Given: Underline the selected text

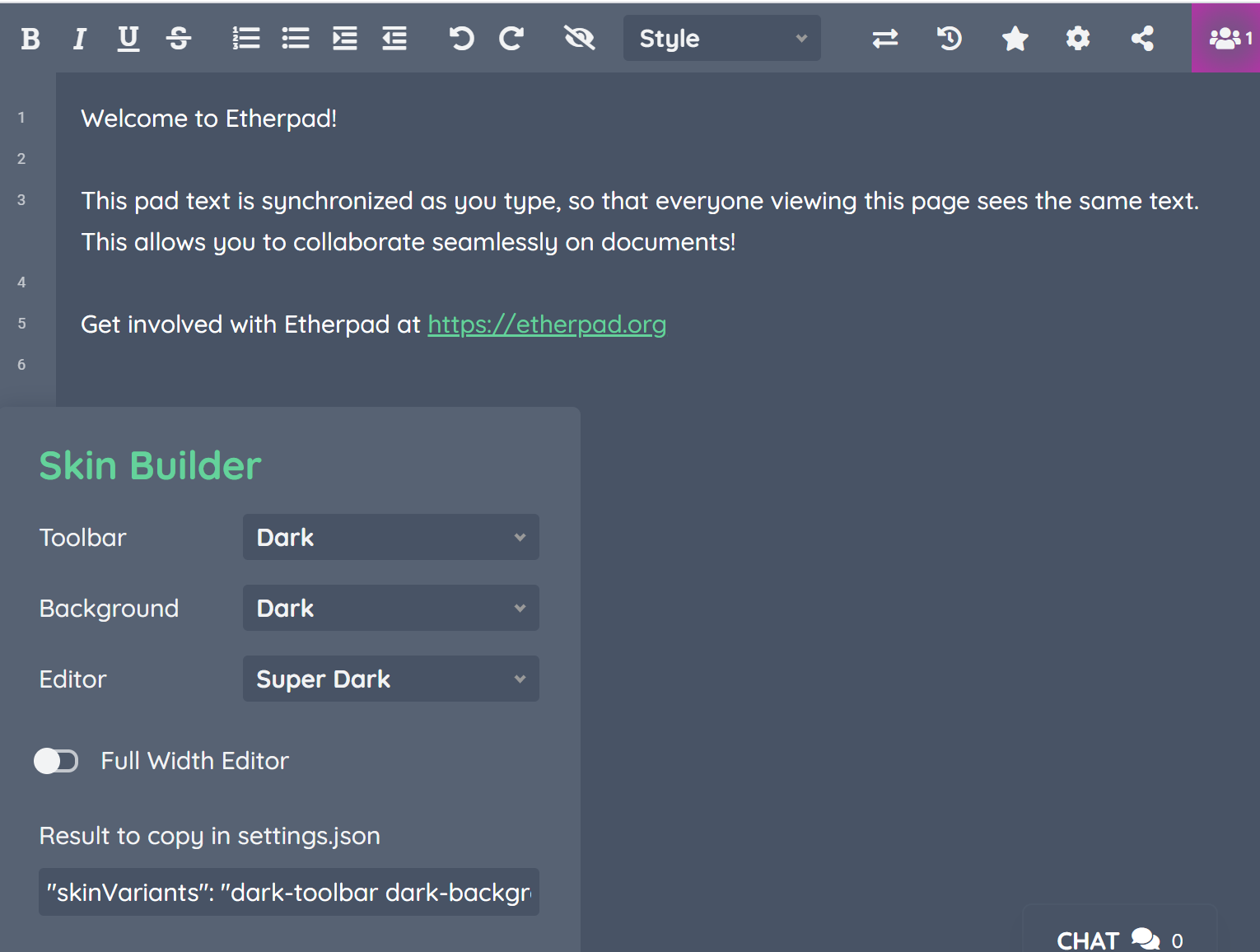Looking at the screenshot, I should coord(128,38).
